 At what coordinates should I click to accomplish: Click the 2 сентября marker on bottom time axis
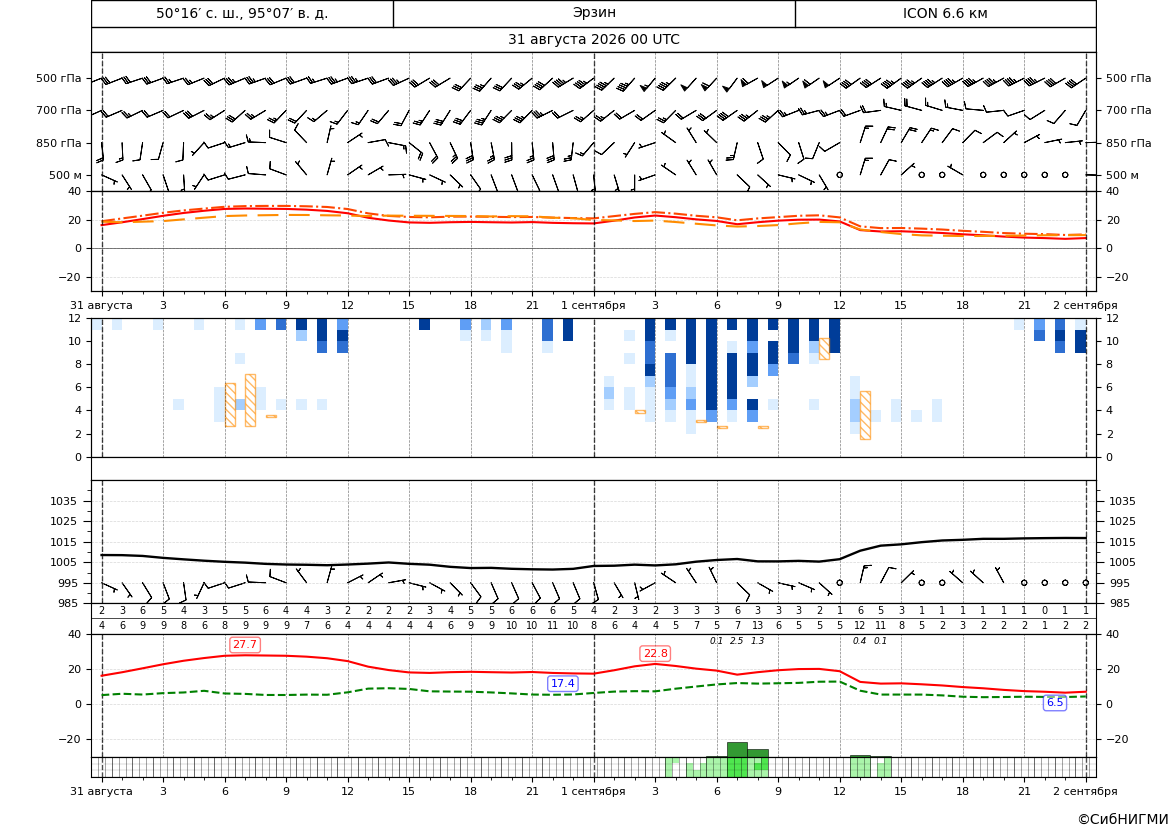pos(1085,791)
